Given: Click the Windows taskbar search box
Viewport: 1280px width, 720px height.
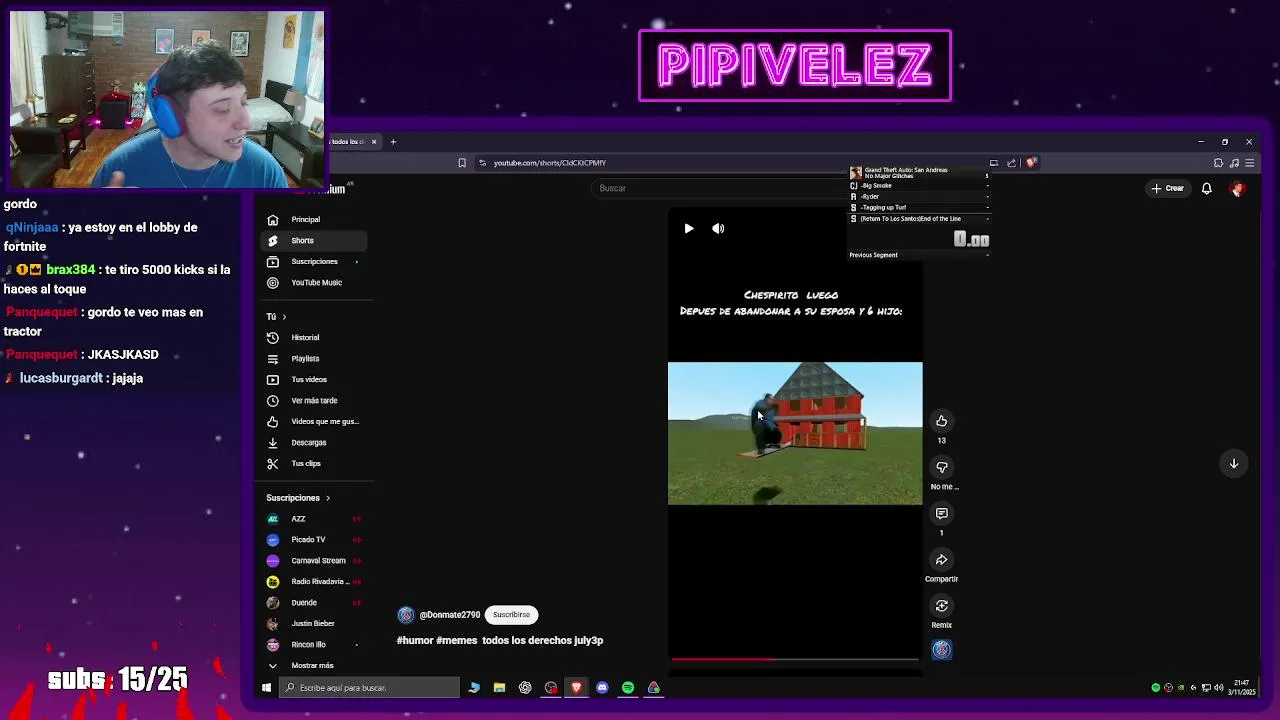Looking at the screenshot, I should click(x=369, y=688).
